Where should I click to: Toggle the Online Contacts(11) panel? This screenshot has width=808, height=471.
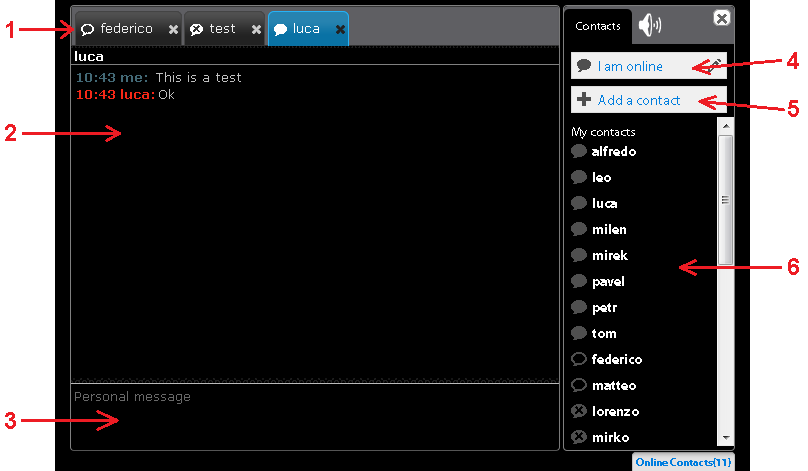[x=683, y=462]
